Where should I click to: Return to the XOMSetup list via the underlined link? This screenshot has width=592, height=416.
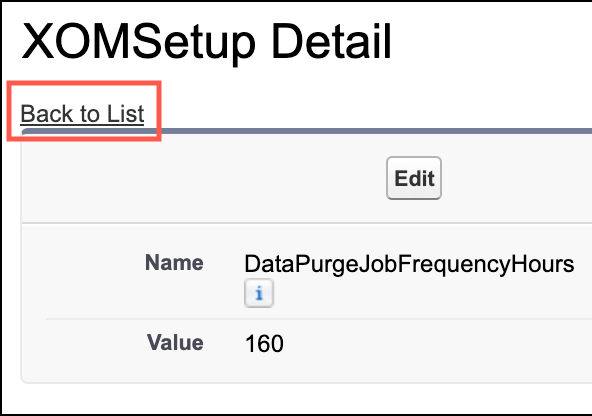coord(82,114)
